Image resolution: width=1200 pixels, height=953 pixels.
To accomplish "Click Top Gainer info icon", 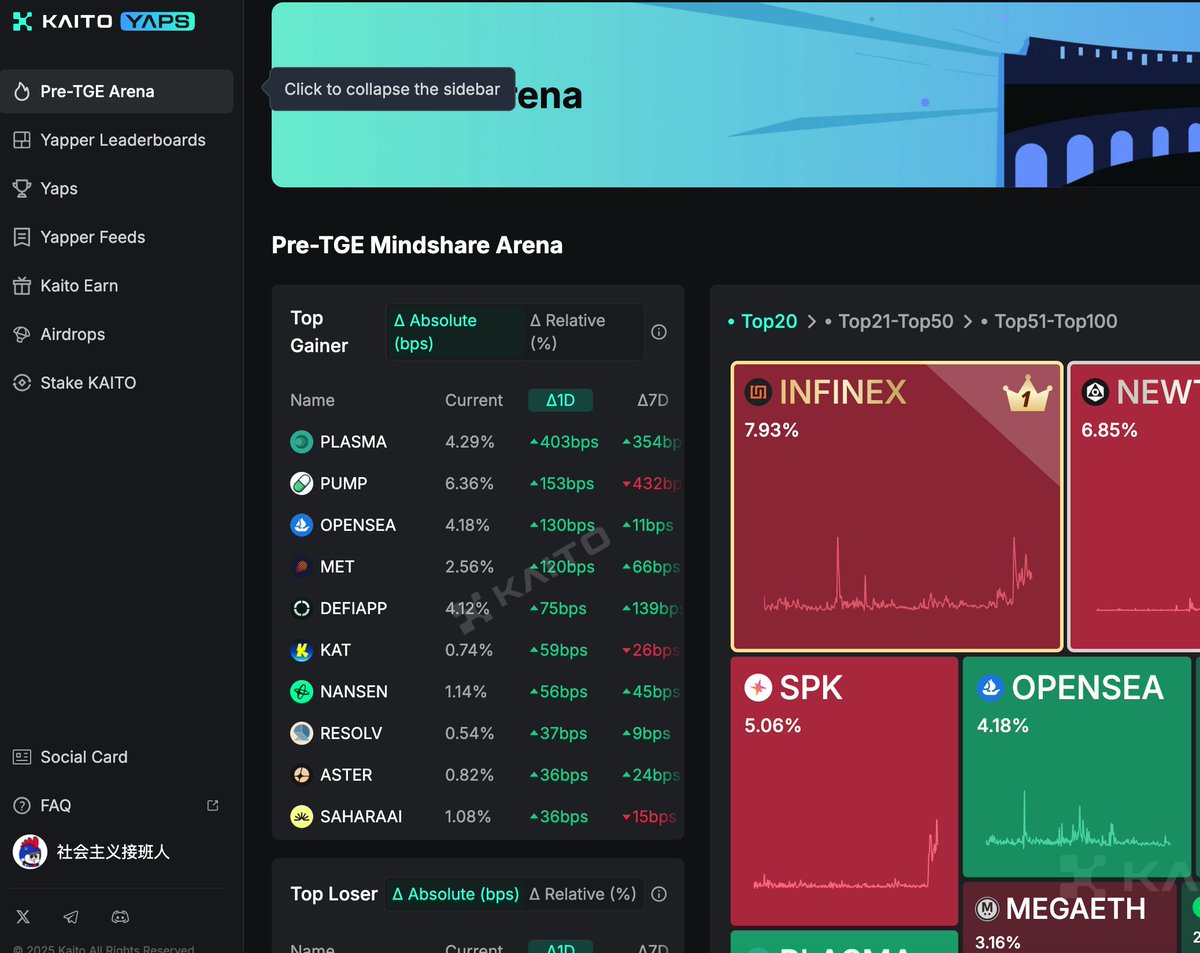I will (659, 332).
